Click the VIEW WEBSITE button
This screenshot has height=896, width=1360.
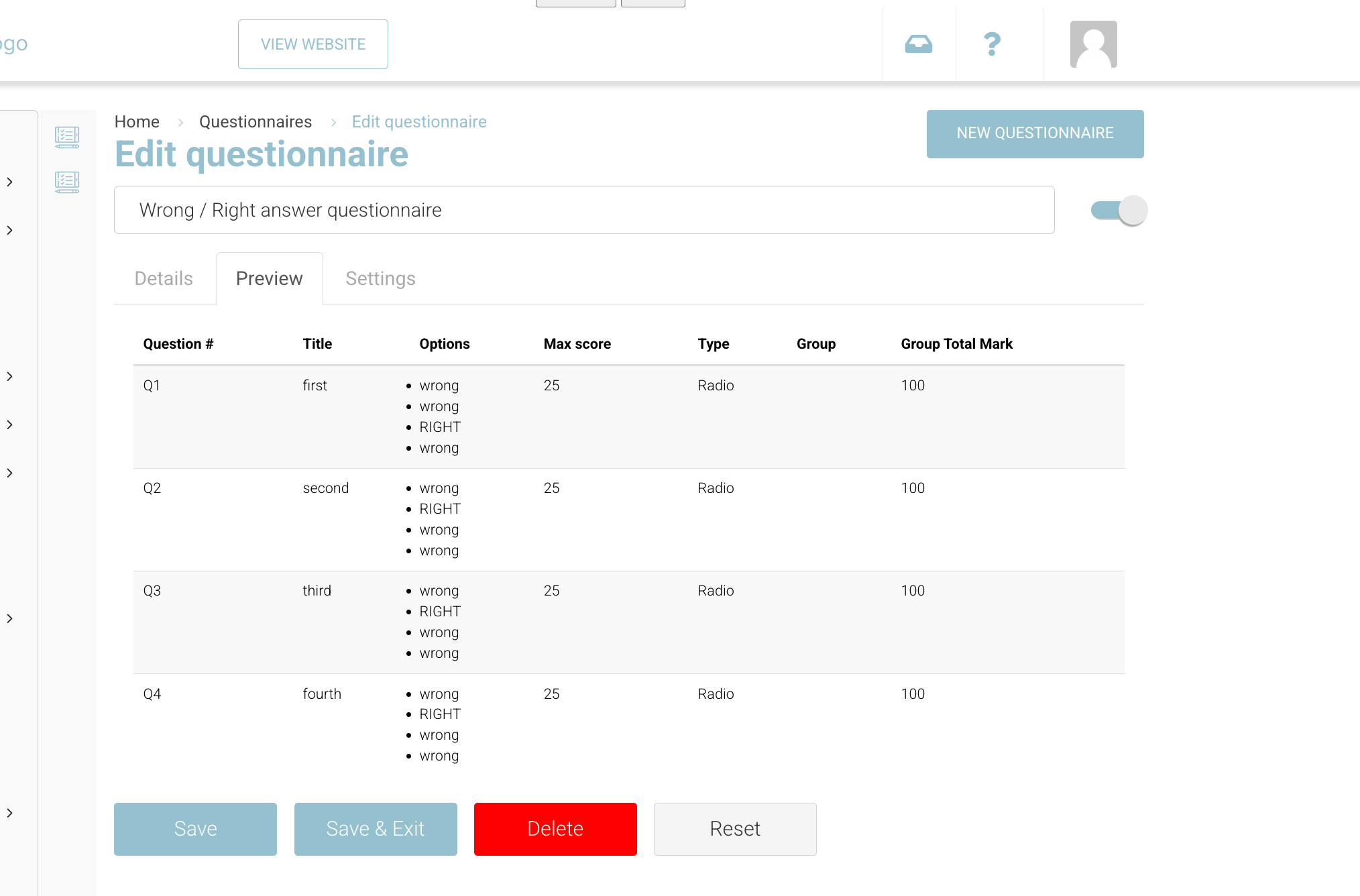point(313,44)
